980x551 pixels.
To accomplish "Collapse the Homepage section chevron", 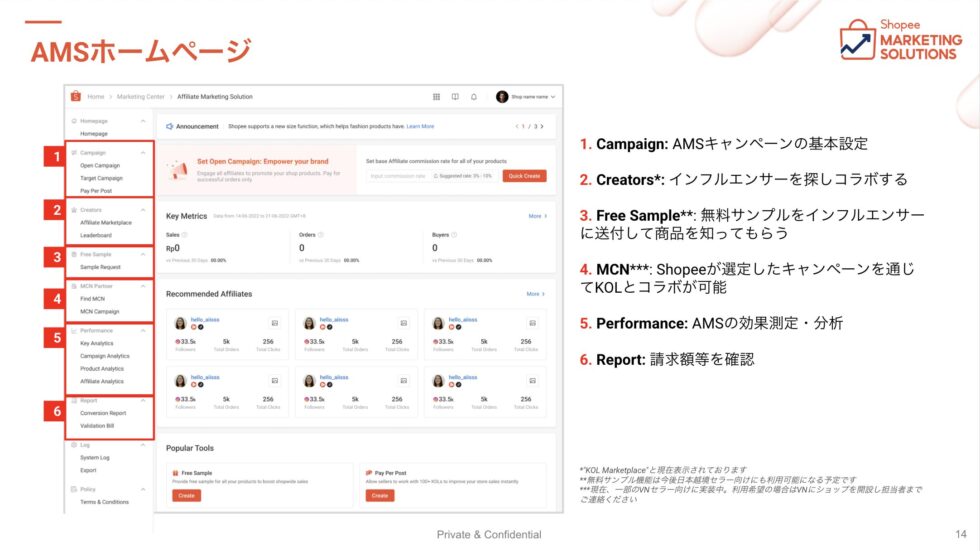I will coord(143,121).
